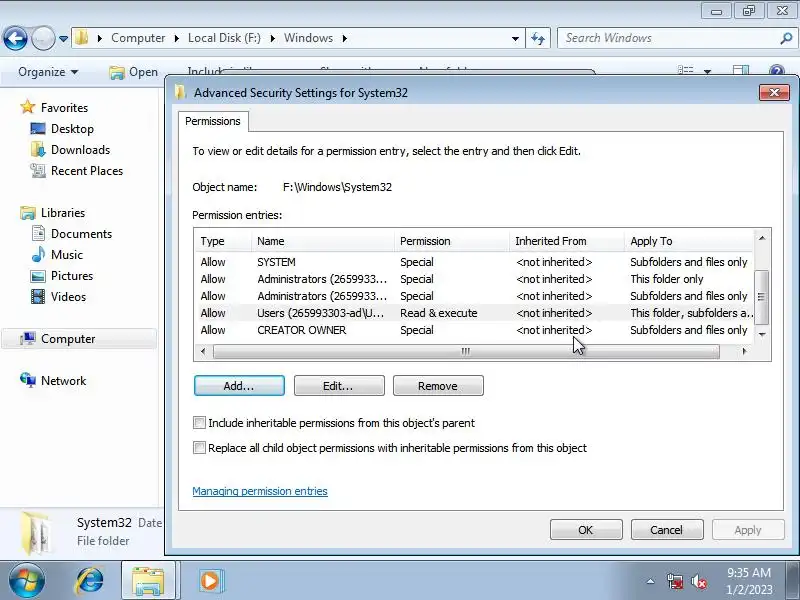Click the Type column header
800x600 pixels.
[223, 241]
